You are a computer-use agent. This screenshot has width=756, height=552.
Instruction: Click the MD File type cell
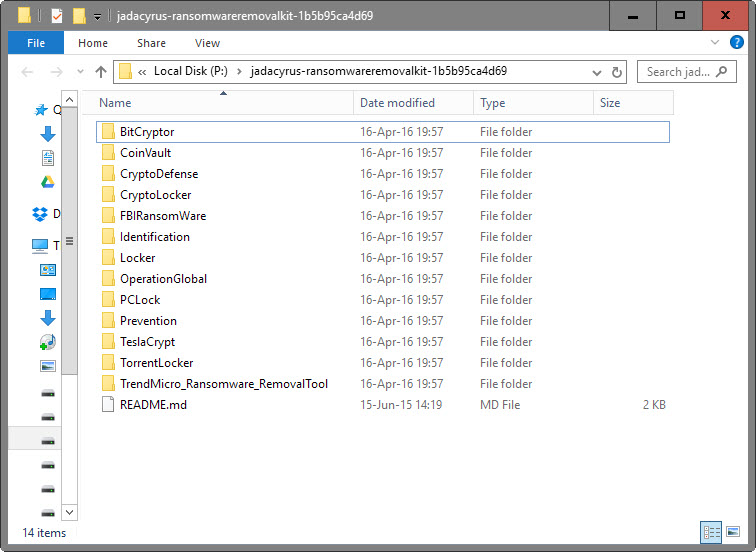point(500,404)
